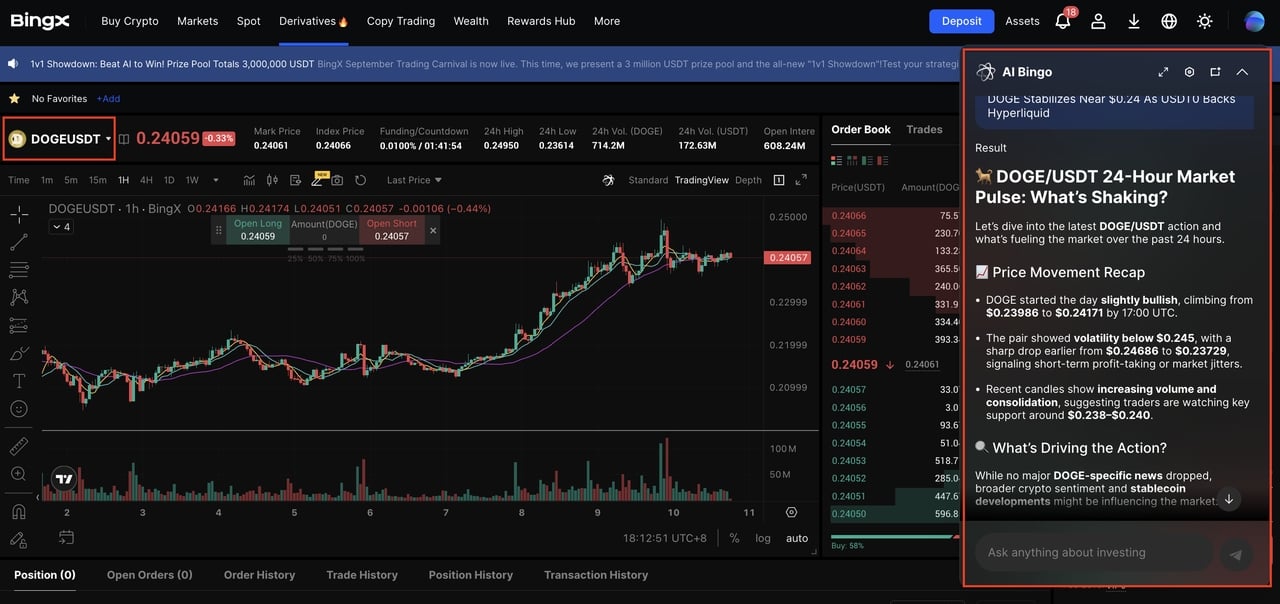The height and width of the screenshot is (604, 1280).
Task: Open the Rewards Hub menu
Action: pyautogui.click(x=541, y=21)
